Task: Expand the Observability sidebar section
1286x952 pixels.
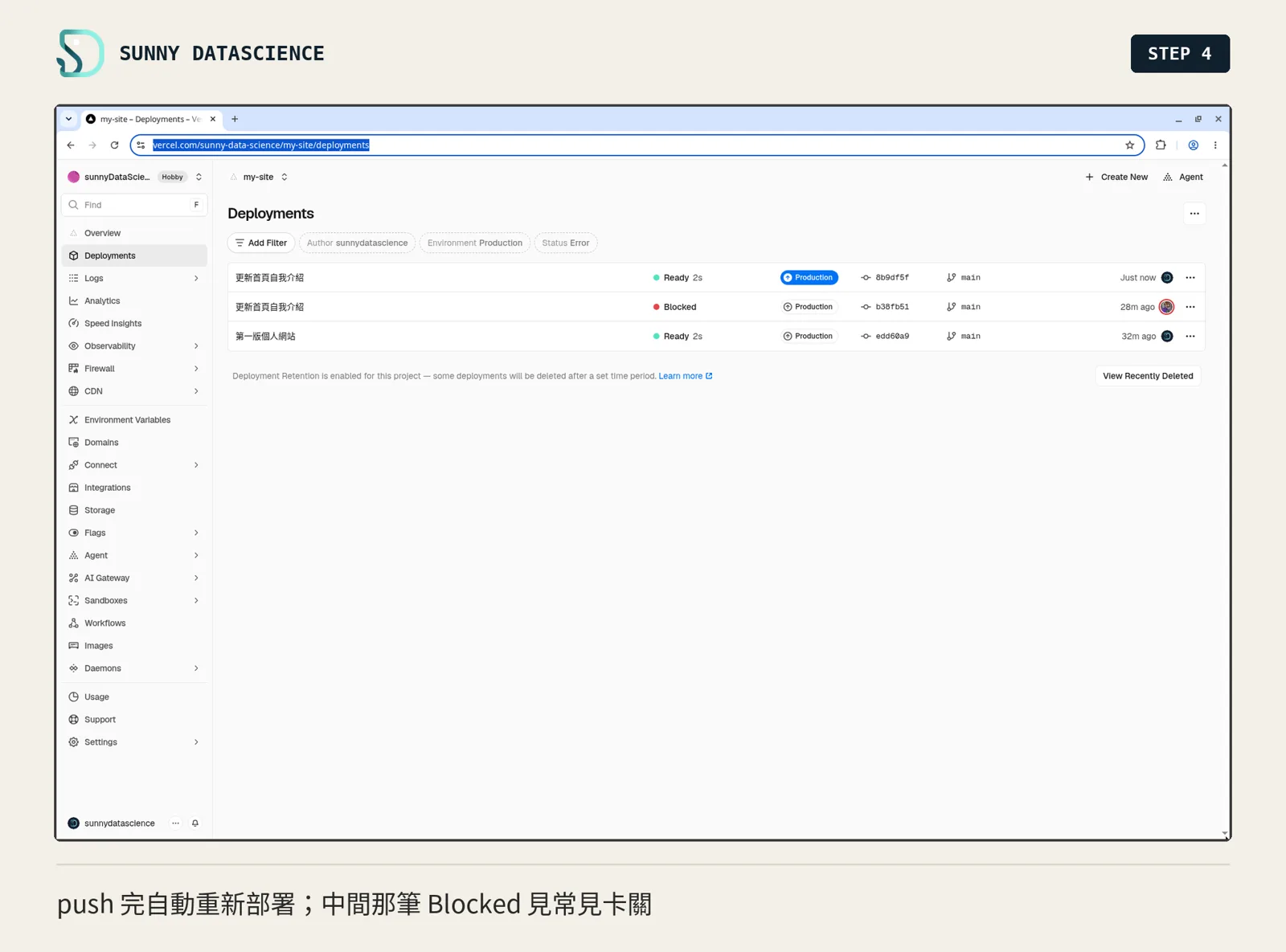Action: coord(196,346)
